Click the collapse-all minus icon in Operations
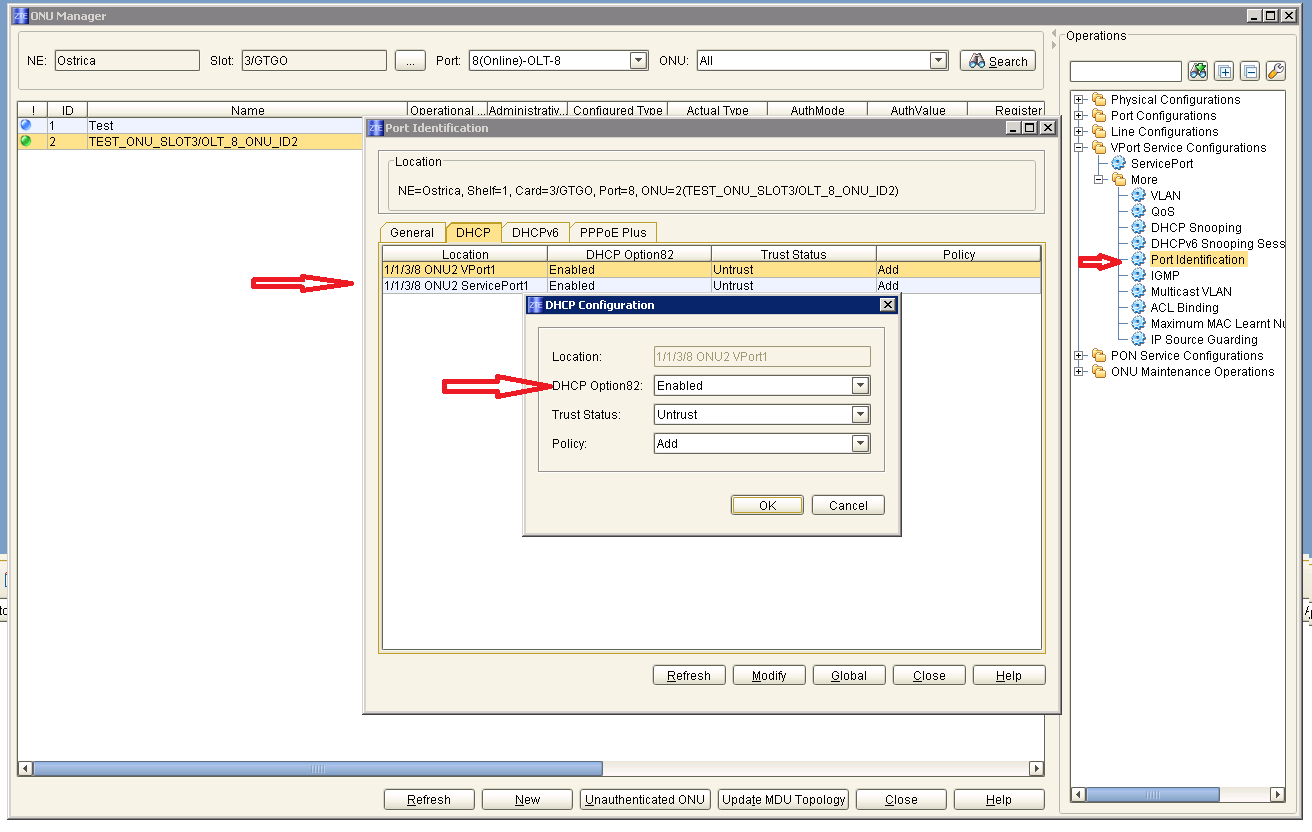The height and width of the screenshot is (832, 1312). tap(1250, 71)
